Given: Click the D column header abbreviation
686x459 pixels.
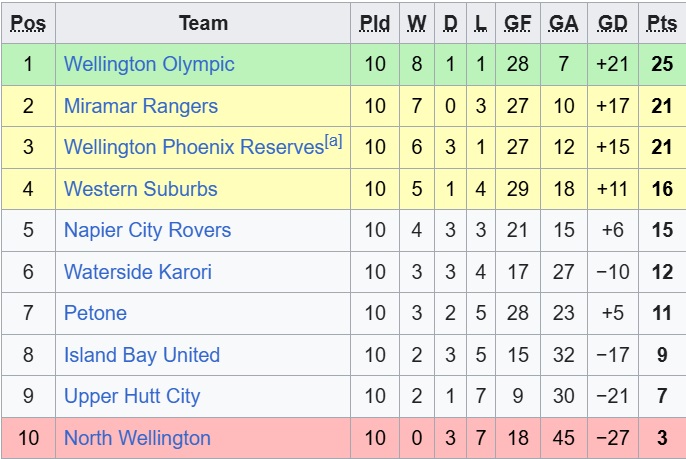Looking at the screenshot, I should click(450, 23).
